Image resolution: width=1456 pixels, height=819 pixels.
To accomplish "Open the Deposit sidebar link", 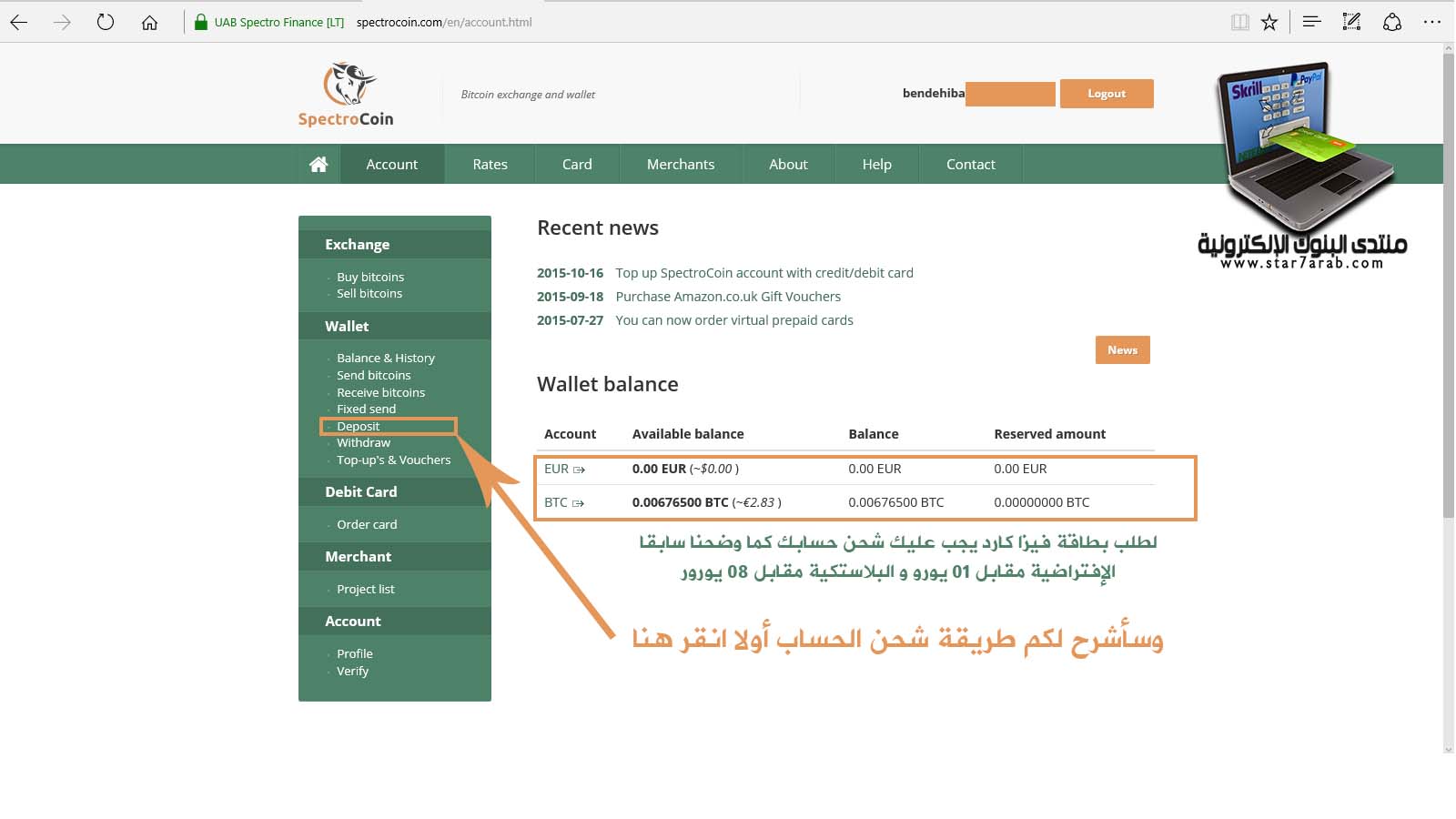I will [359, 426].
